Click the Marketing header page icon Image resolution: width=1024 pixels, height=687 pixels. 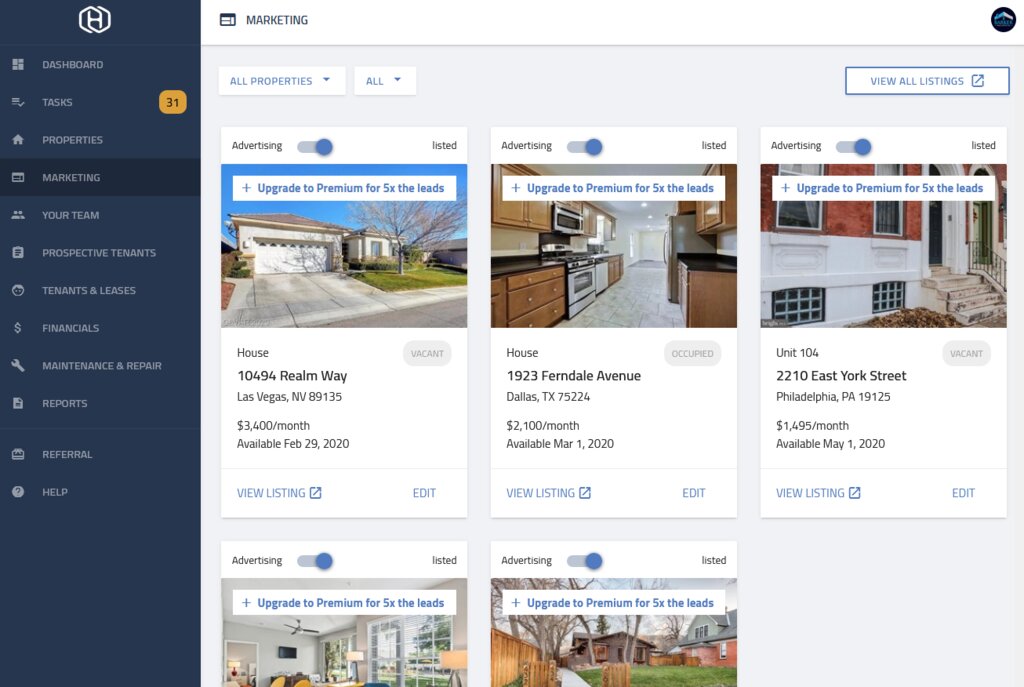(x=228, y=20)
